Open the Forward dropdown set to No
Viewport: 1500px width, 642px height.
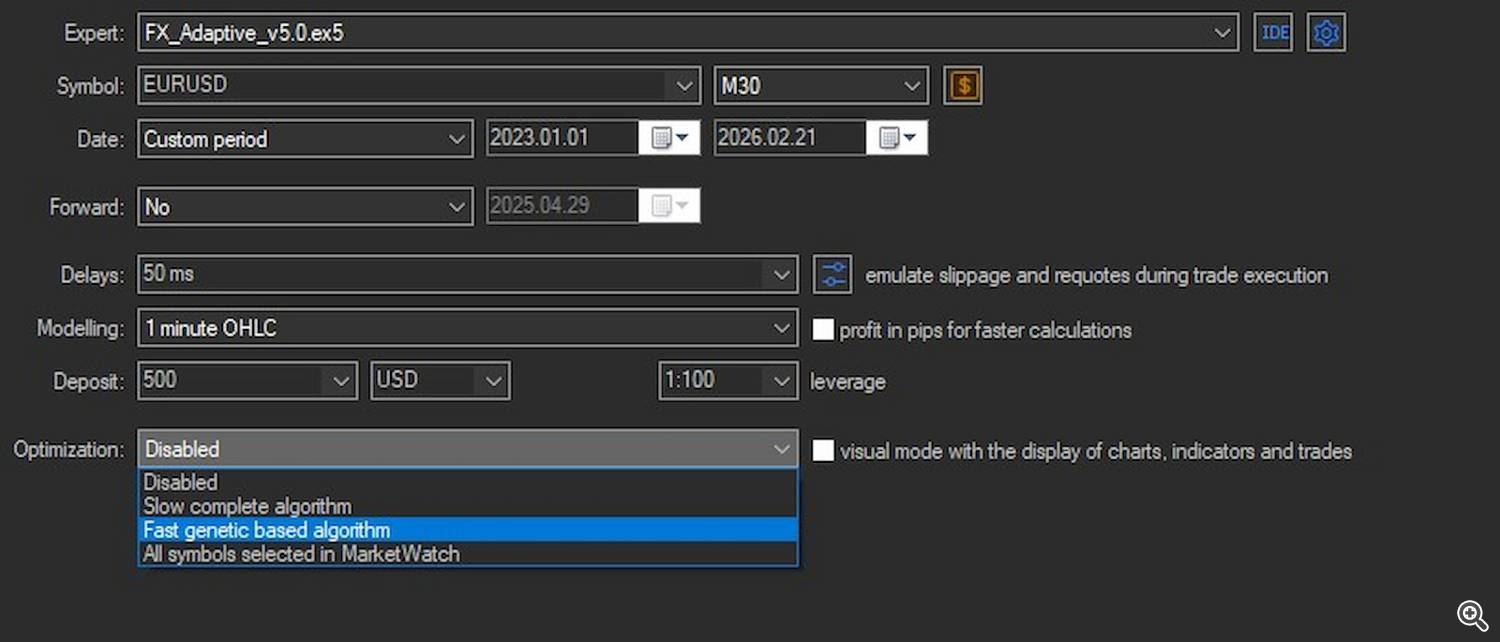click(305, 206)
